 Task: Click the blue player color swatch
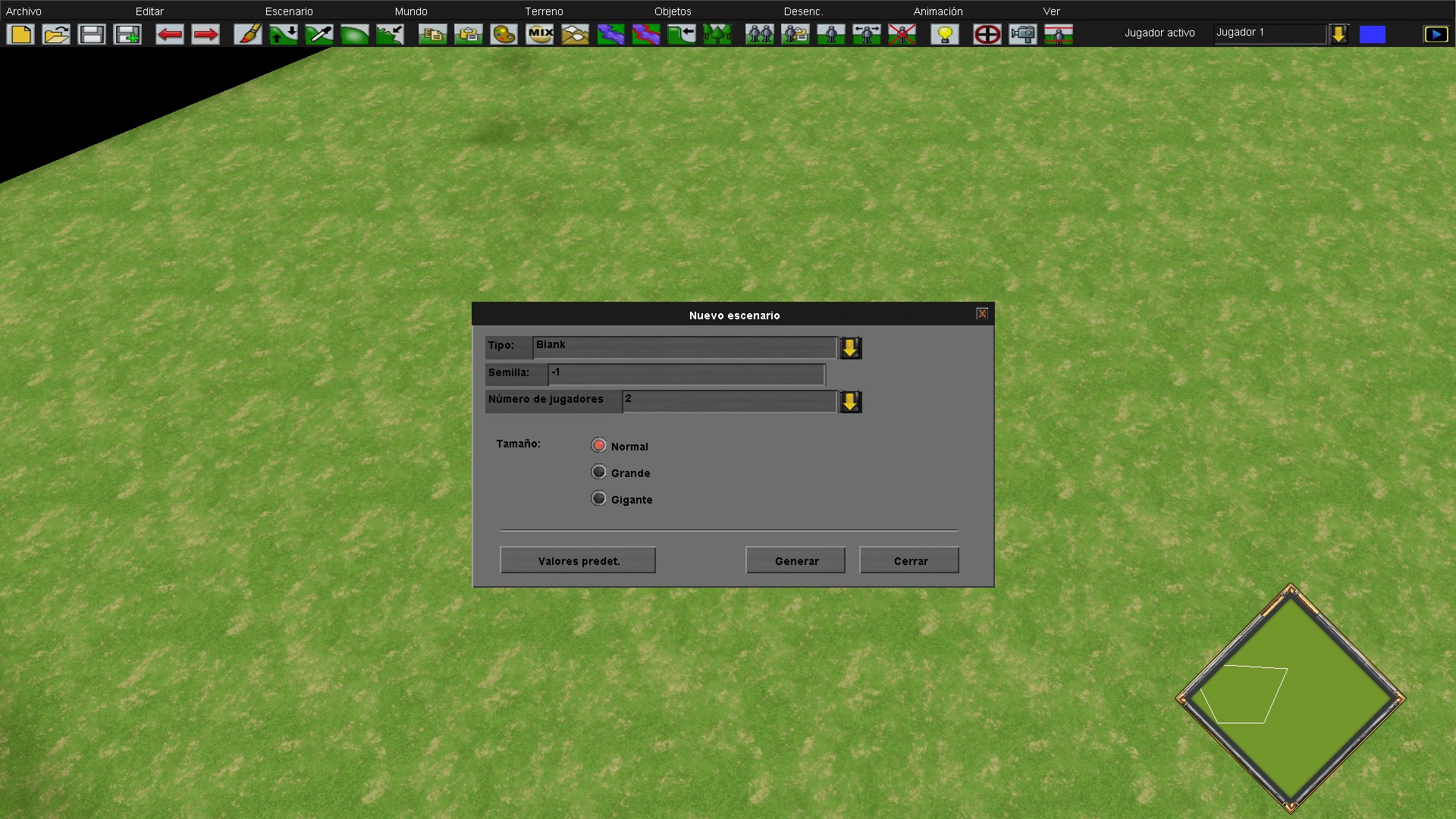click(x=1372, y=34)
